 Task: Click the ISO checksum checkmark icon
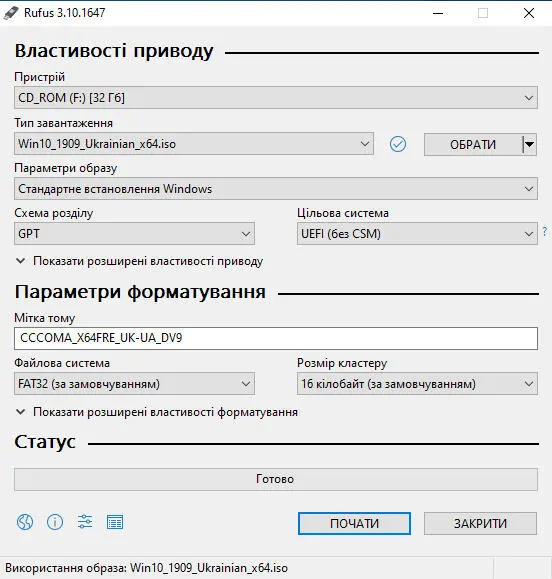coord(398,144)
